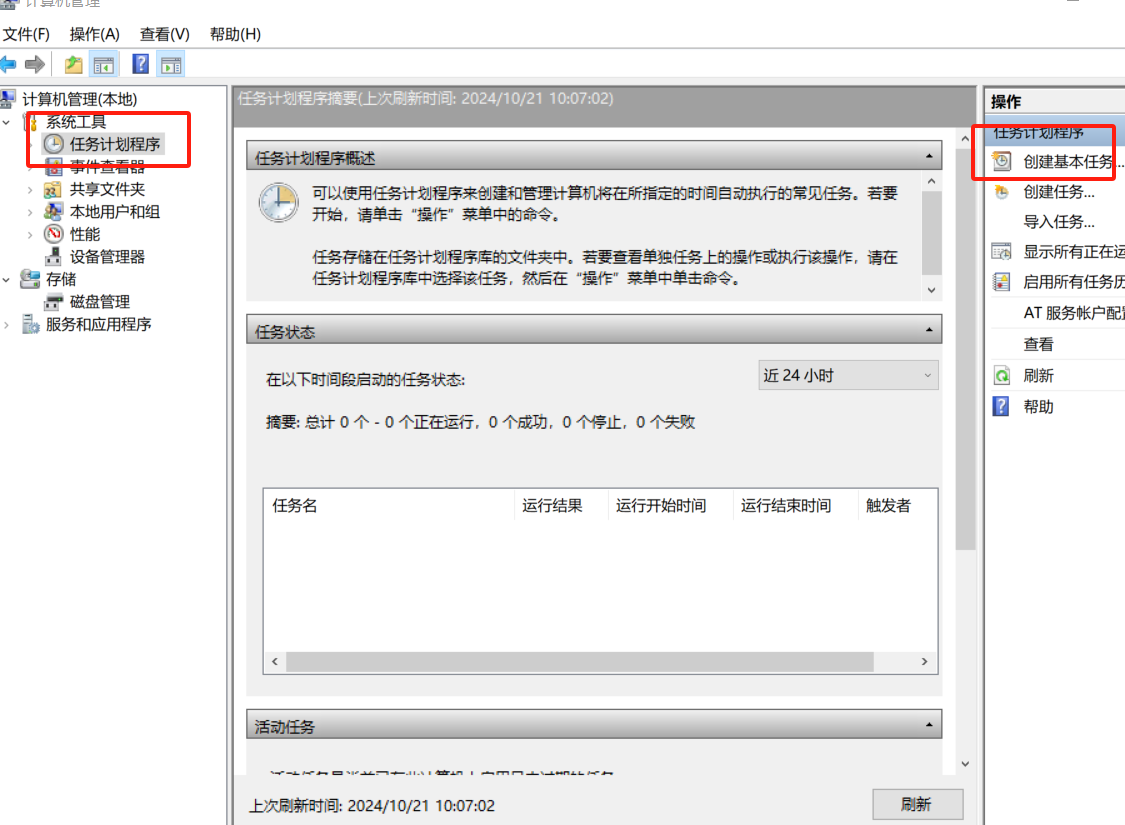The height and width of the screenshot is (825, 1125).
Task: Click main pane scroll-down arrow
Action: [965, 764]
